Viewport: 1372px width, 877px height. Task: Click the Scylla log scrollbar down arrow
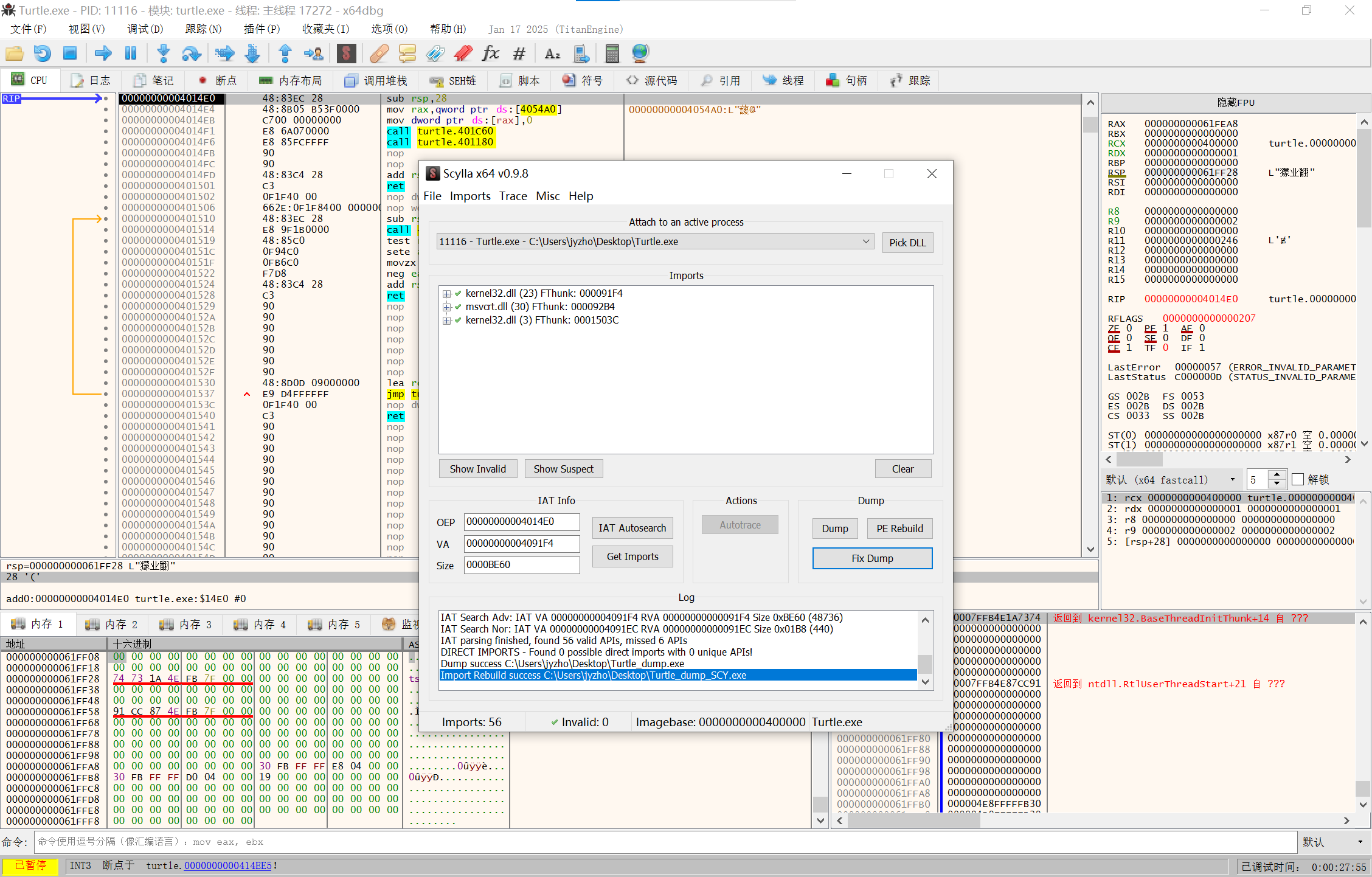click(x=924, y=682)
